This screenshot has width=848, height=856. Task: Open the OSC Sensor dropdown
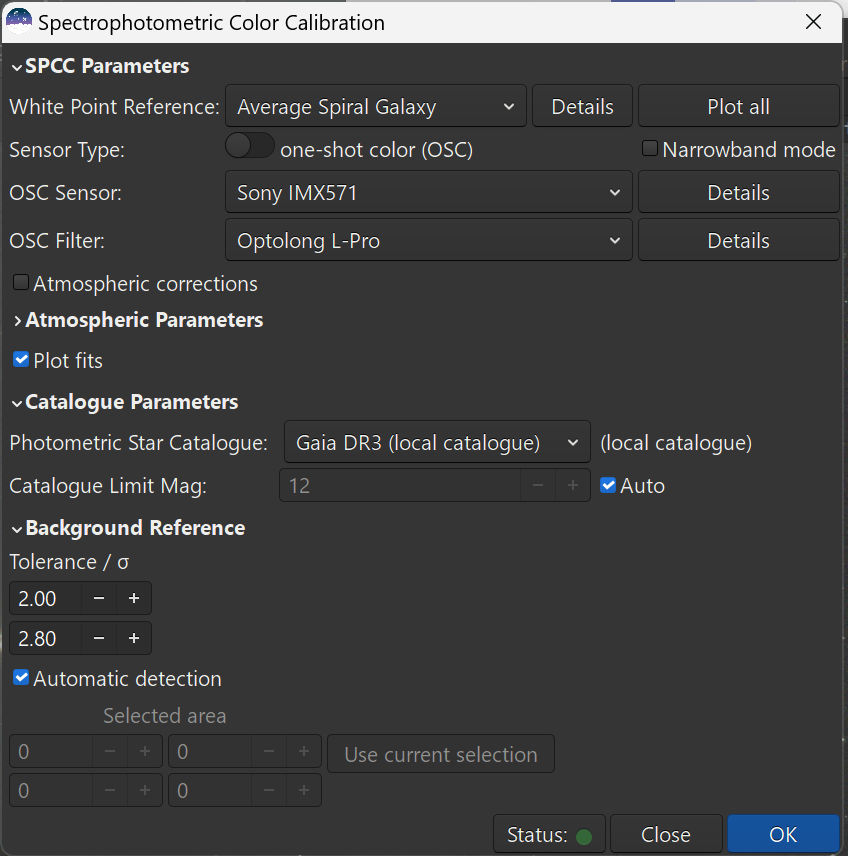[429, 192]
